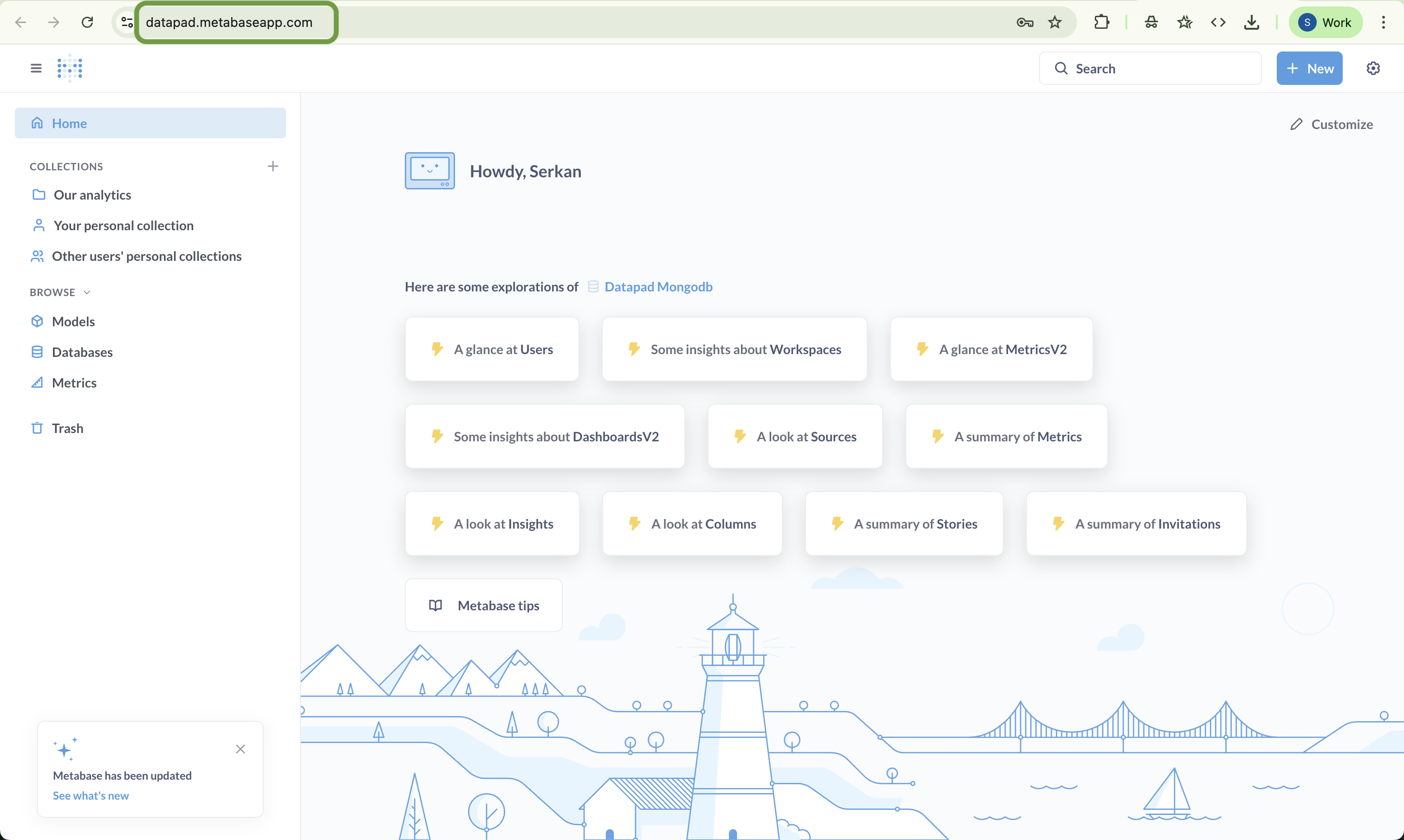The image size is (1404, 840).
Task: Bookmark this page star icon
Action: click(x=1055, y=23)
